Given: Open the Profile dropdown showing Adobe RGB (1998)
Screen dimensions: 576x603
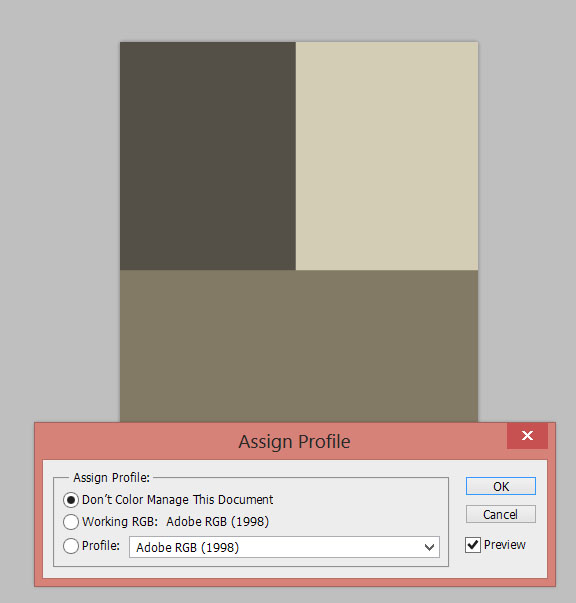Looking at the screenshot, I should click(x=284, y=547).
